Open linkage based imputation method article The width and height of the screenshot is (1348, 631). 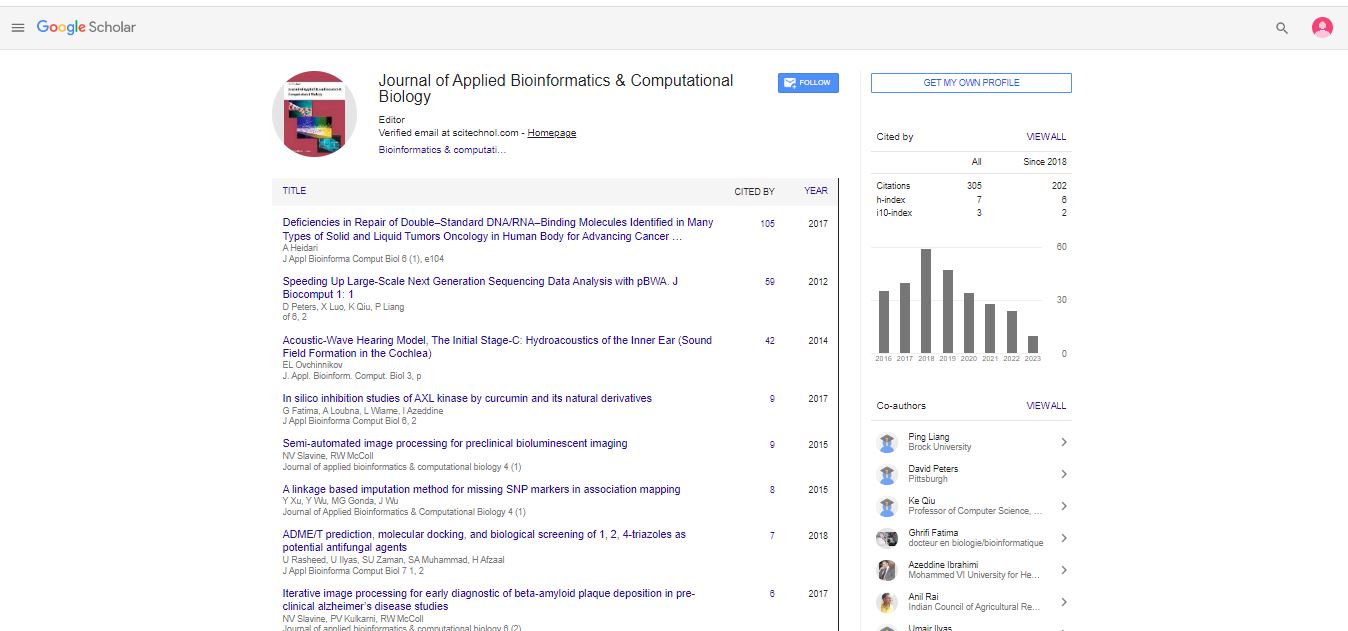pyautogui.click(x=481, y=489)
